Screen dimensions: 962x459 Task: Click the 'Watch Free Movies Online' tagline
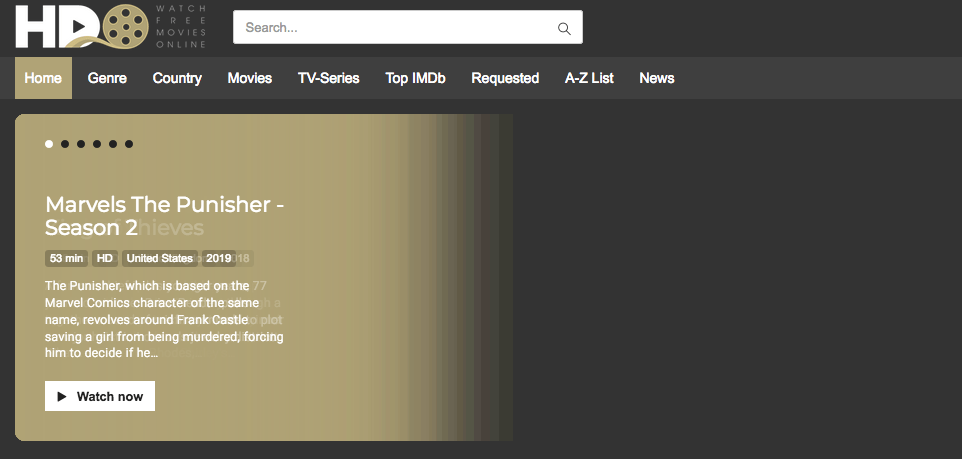click(181, 26)
